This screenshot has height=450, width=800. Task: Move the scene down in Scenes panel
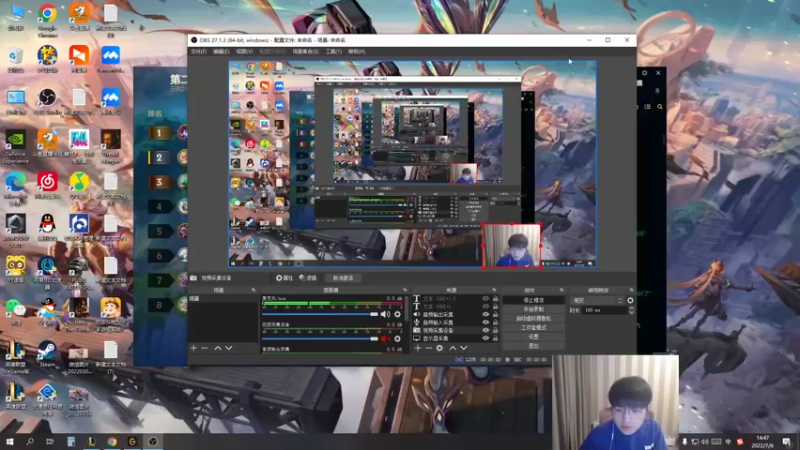[229, 348]
